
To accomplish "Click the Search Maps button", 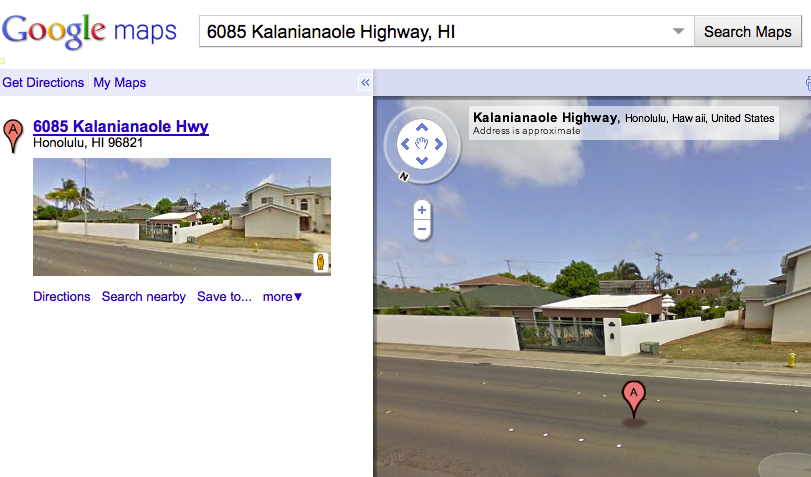I will tap(747, 32).
